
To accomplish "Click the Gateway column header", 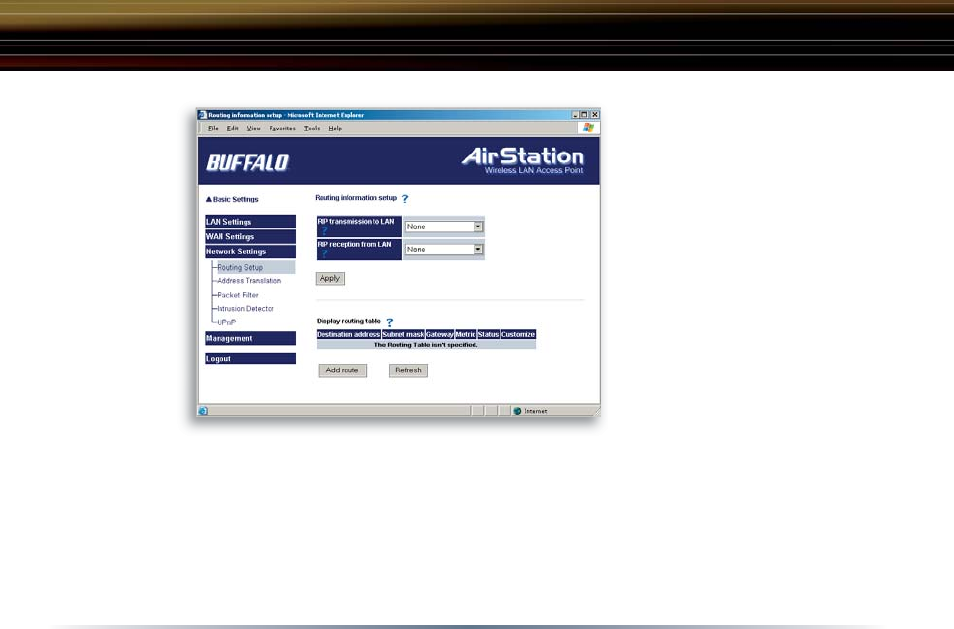I will coord(440,335).
